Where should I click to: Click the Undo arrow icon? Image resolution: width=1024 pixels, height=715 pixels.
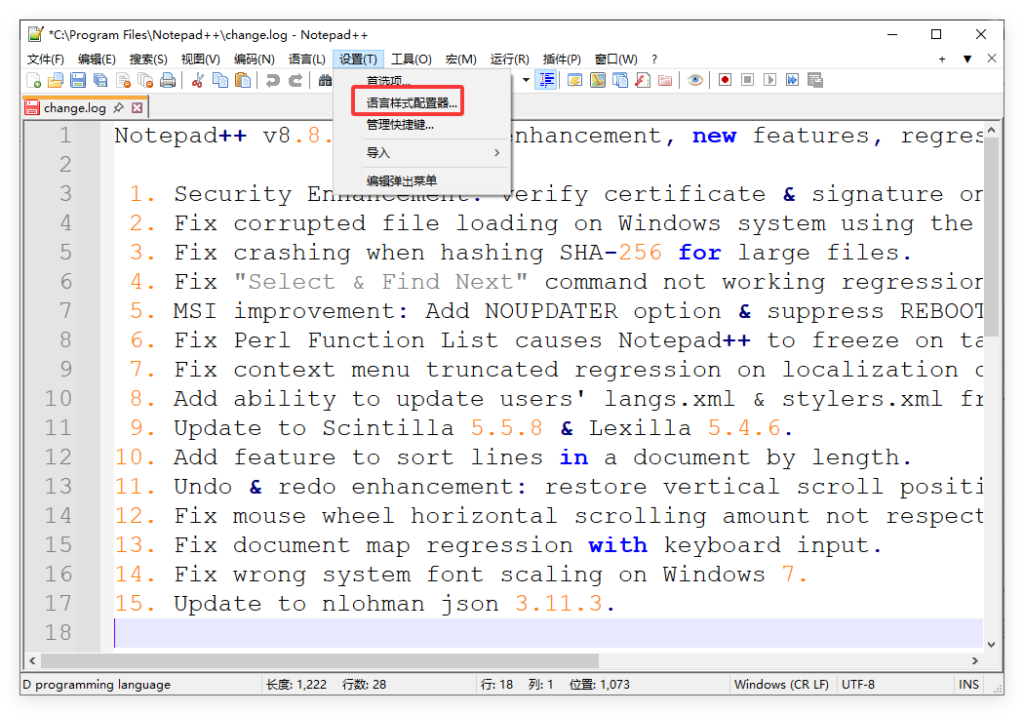pyautogui.click(x=272, y=80)
